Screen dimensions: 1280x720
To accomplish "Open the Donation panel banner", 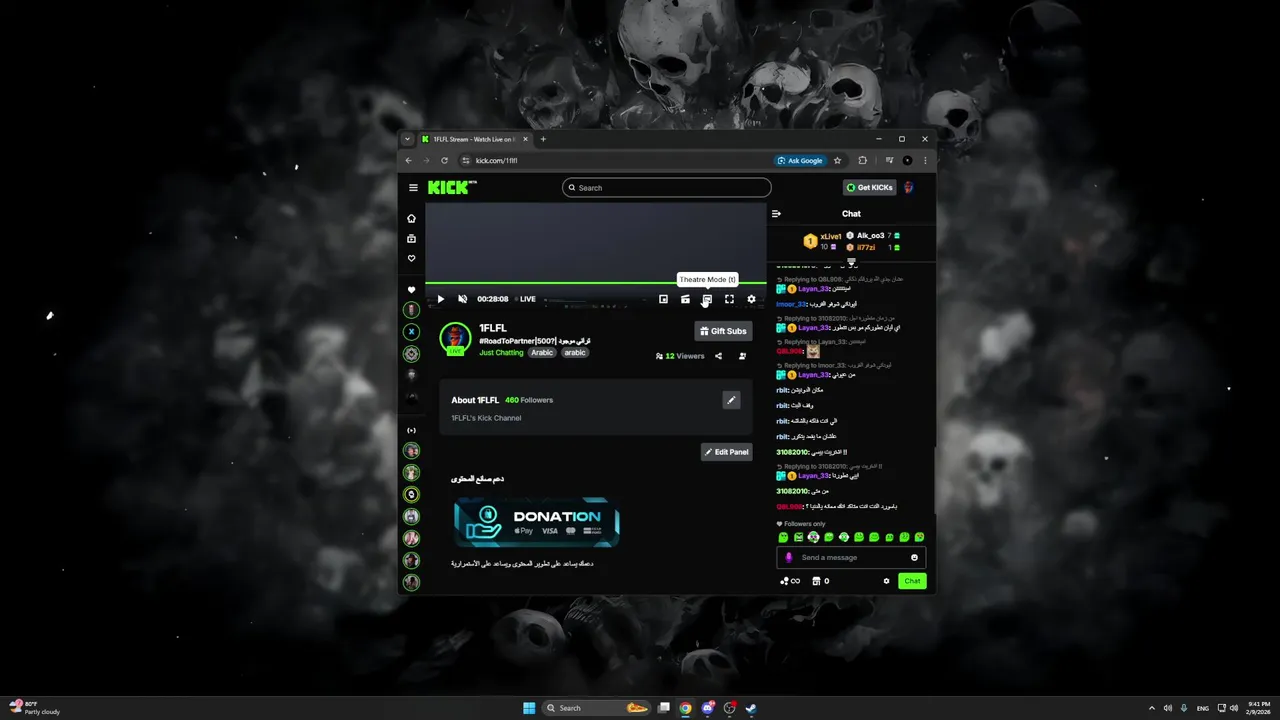I will click(x=536, y=522).
